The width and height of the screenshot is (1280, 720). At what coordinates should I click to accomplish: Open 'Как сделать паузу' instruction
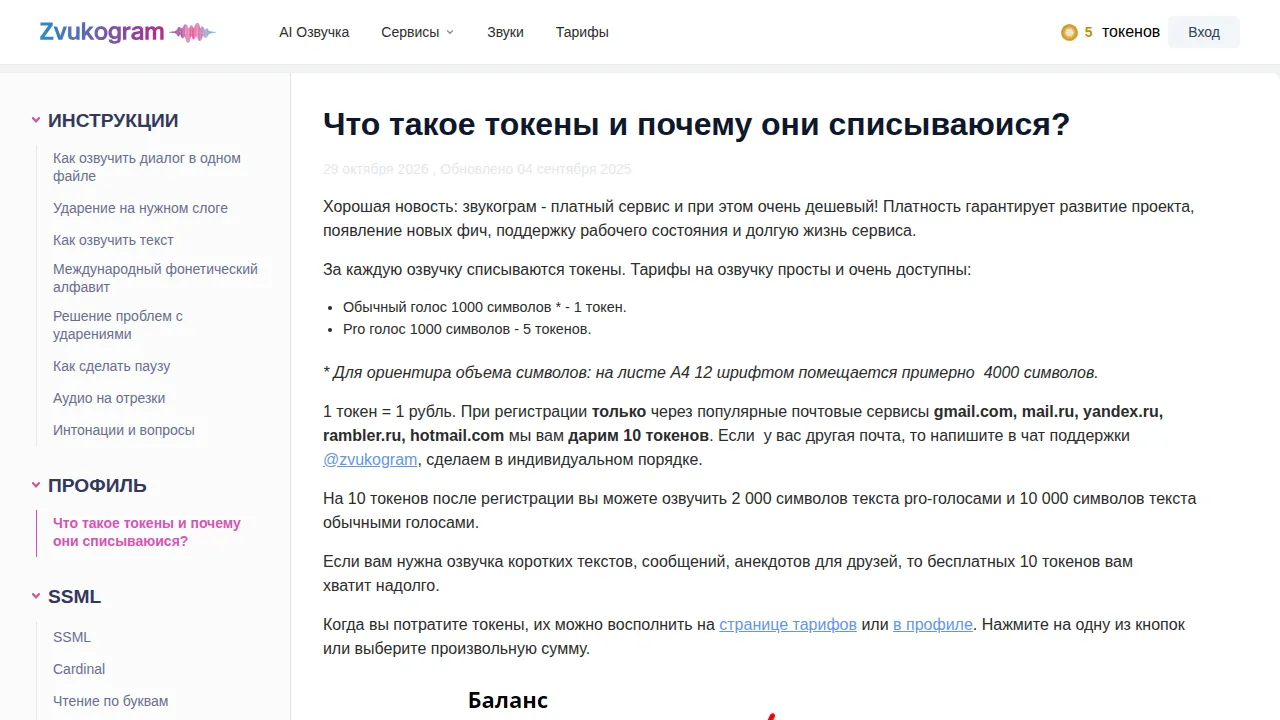(112, 366)
